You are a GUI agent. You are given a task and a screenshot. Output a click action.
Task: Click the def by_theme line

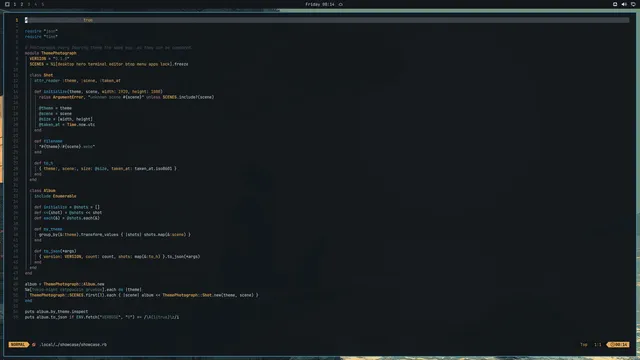[48, 229]
